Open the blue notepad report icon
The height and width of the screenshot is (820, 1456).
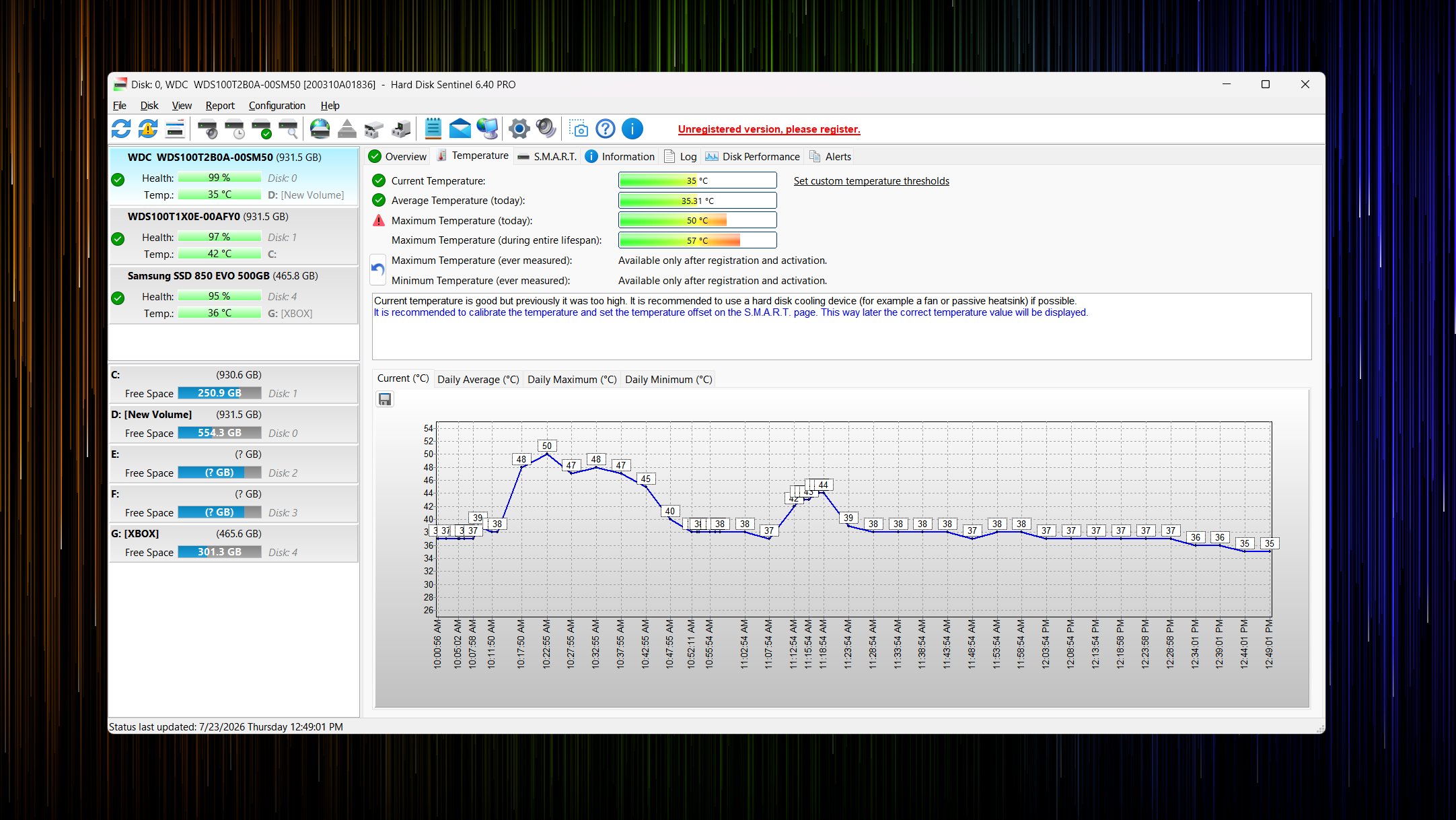coord(433,129)
